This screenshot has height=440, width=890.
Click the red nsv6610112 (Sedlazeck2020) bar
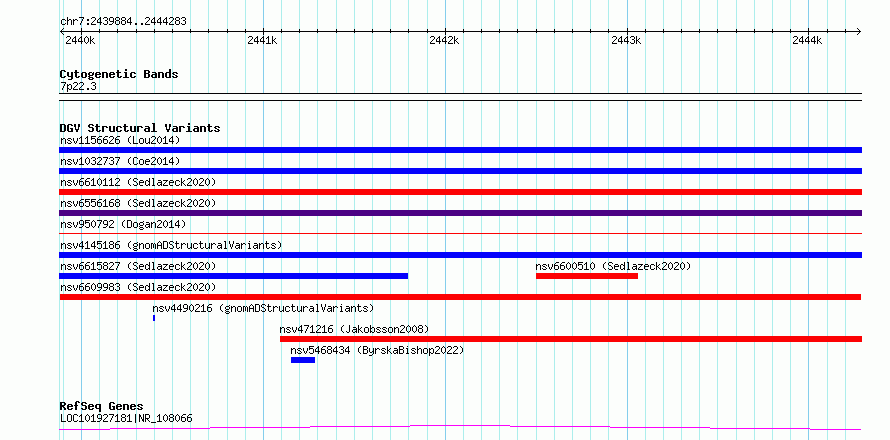coord(460,192)
